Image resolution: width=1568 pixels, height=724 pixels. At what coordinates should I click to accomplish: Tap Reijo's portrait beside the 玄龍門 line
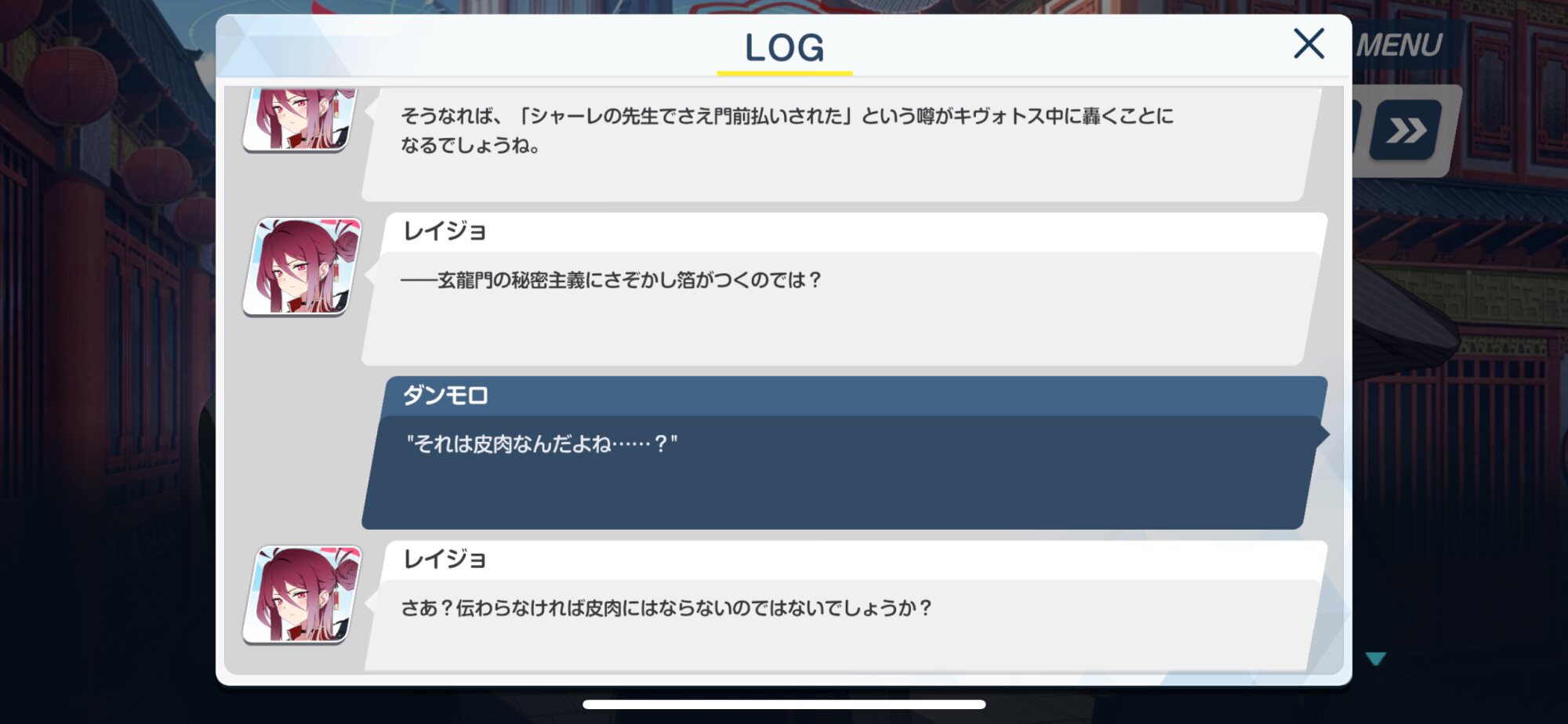[x=303, y=266]
